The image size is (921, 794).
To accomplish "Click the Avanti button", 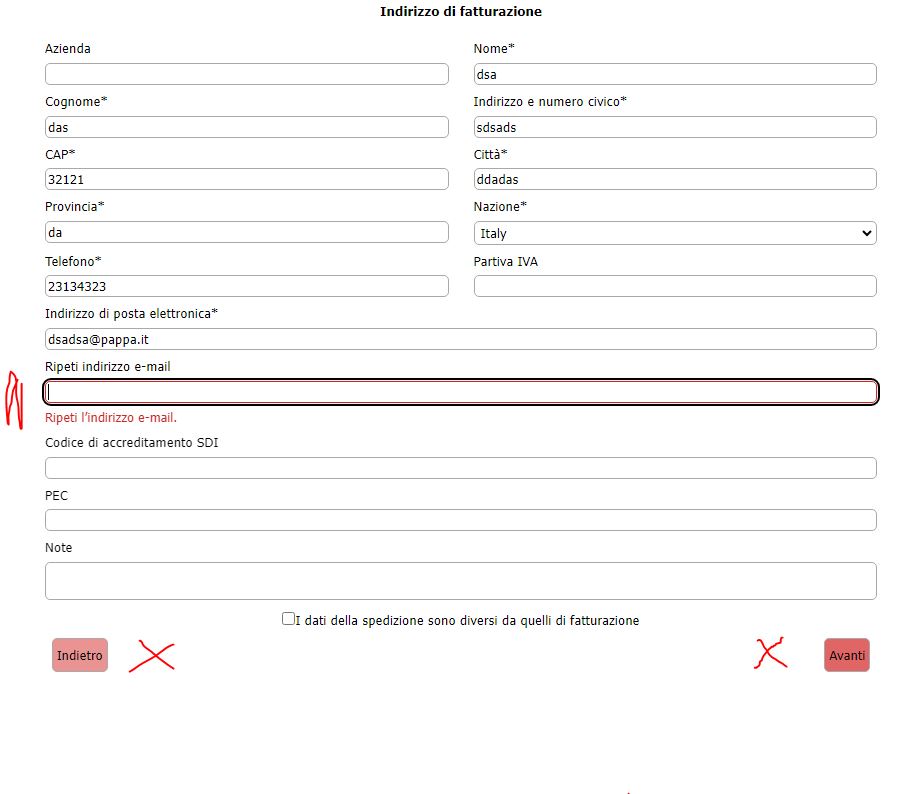I will [x=846, y=655].
